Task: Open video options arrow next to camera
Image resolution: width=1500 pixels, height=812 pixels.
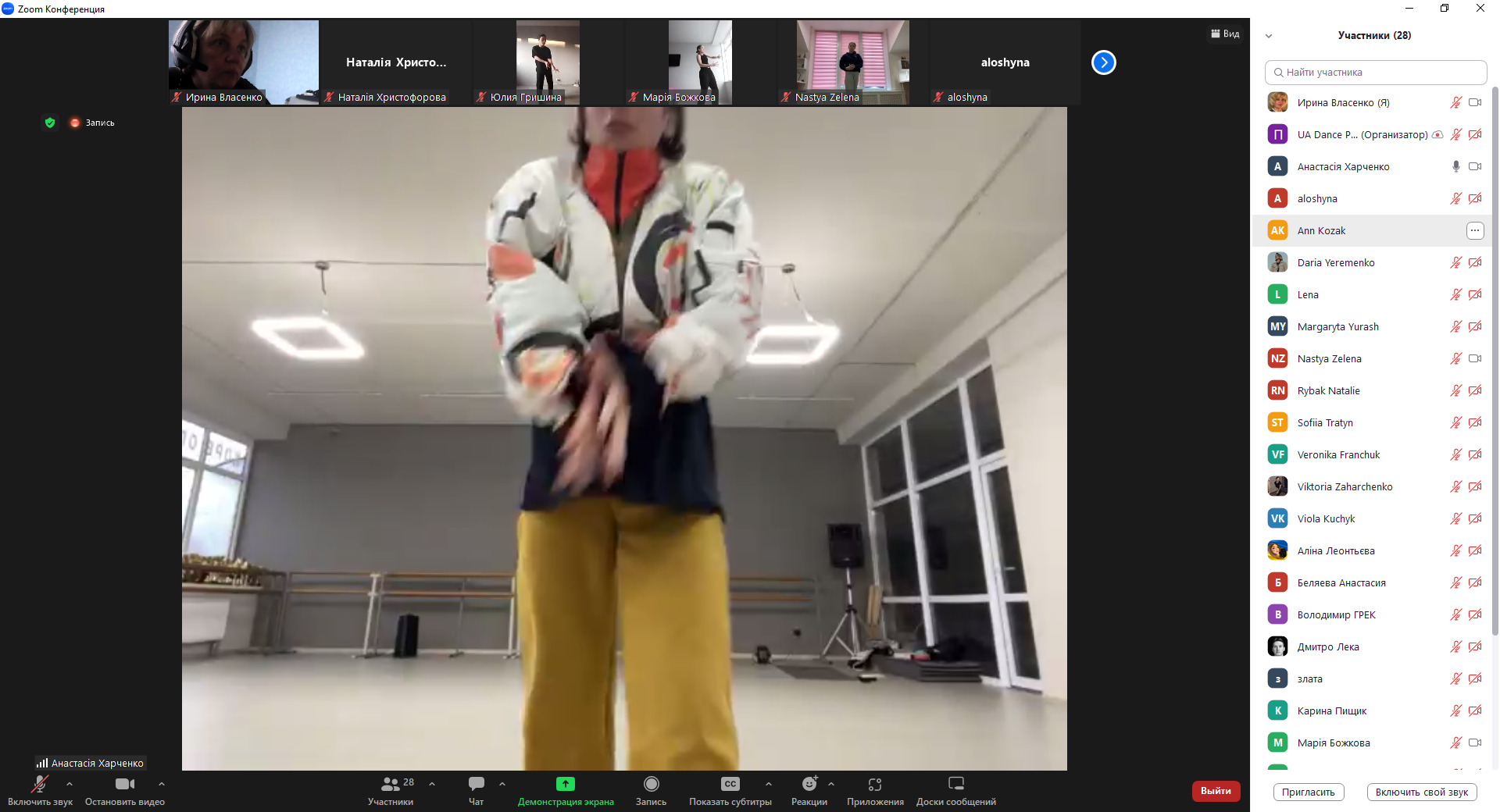Action: click(x=162, y=784)
